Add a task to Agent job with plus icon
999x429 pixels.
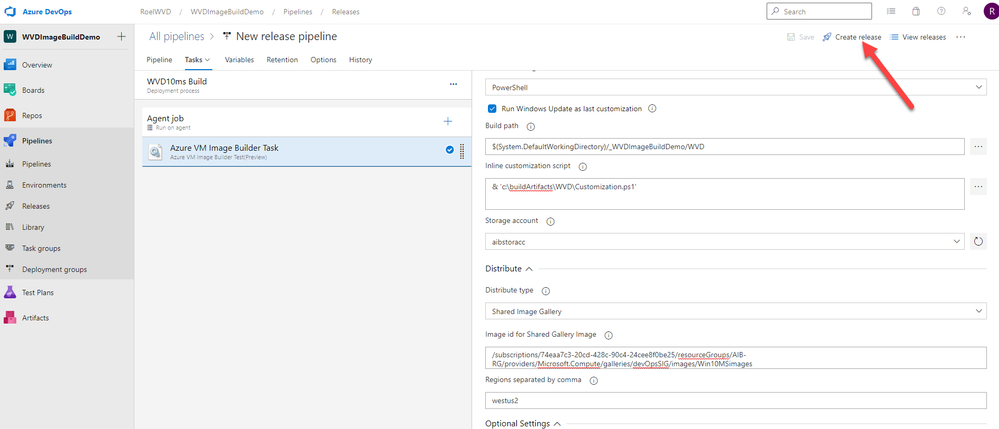[447, 121]
